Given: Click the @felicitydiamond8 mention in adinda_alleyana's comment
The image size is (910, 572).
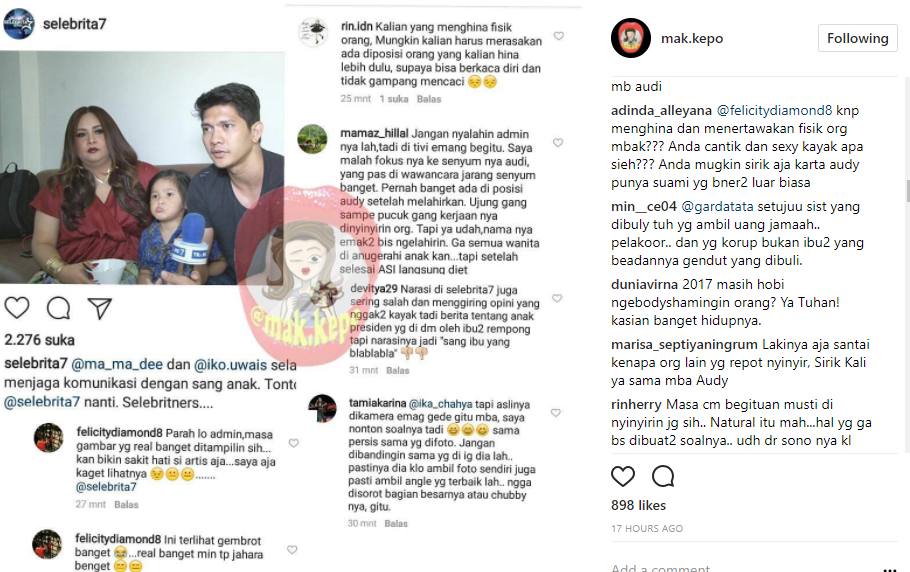Looking at the screenshot, I should pos(774,110).
